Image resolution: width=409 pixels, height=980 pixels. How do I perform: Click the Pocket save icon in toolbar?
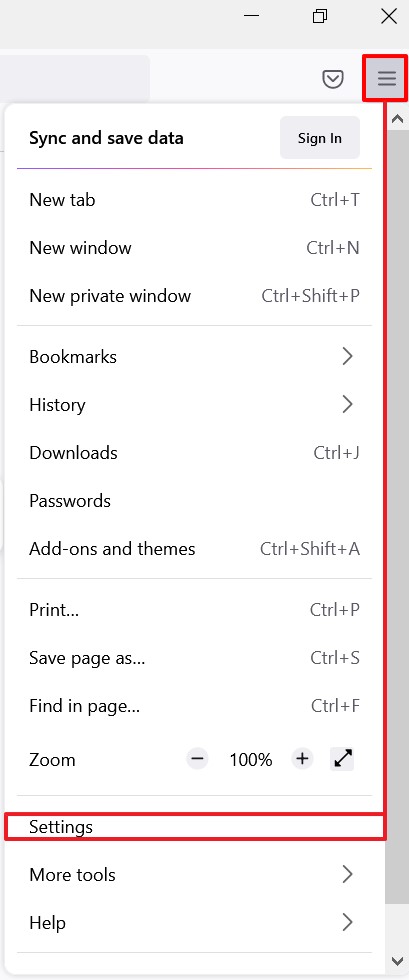(333, 79)
